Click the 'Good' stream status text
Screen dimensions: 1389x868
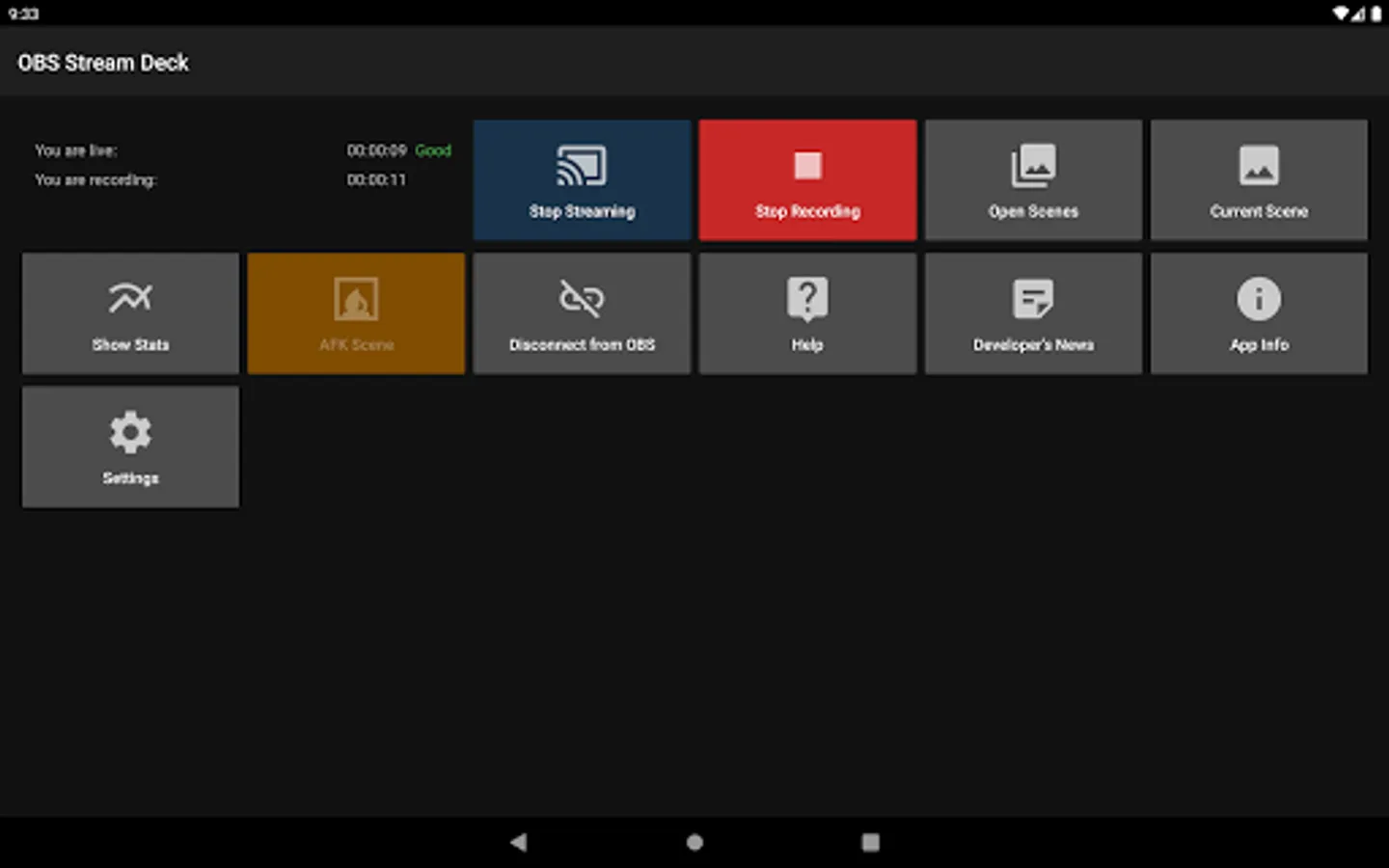point(433,150)
